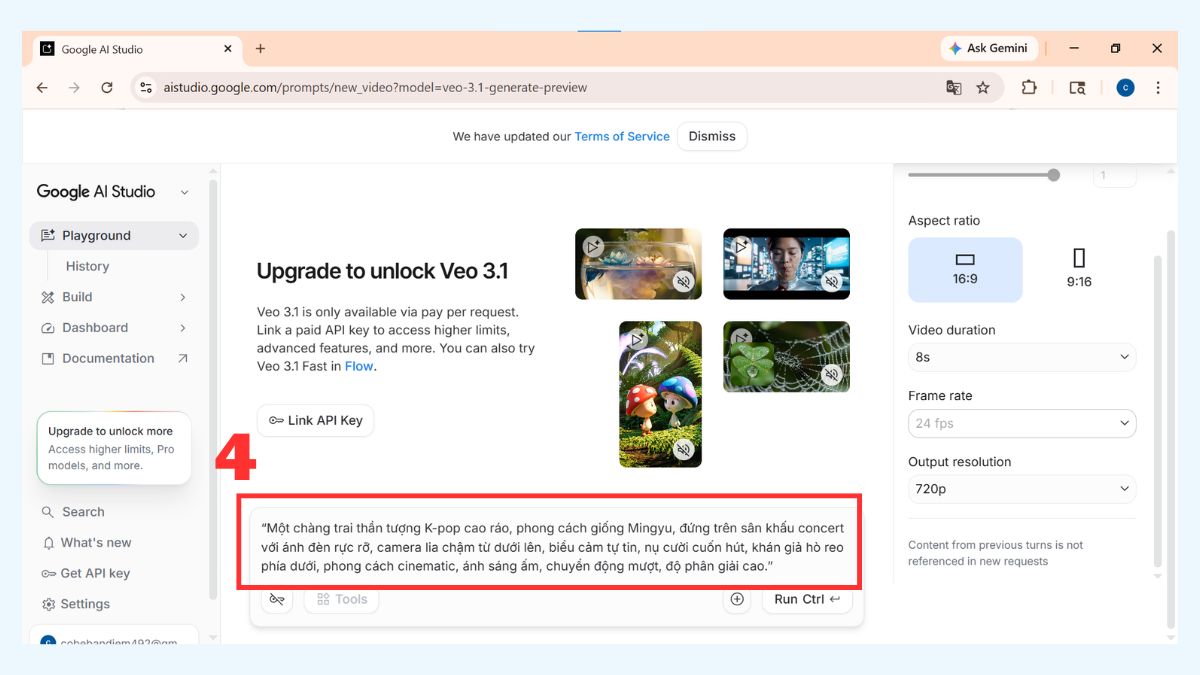Open Chrome three-dot menu
Viewport: 1200px width, 675px height.
tap(1158, 88)
